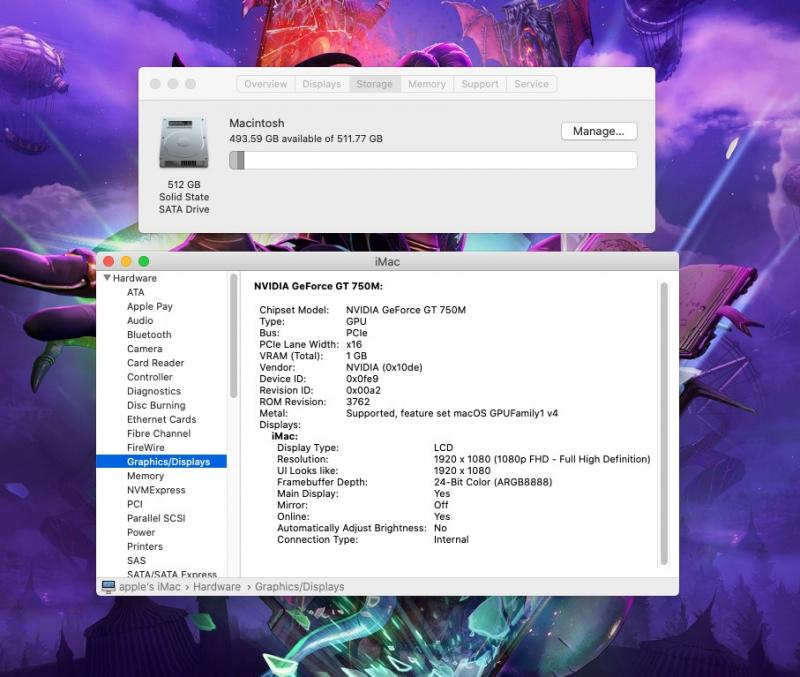This screenshot has width=800, height=677.
Task: Maximize the iMac window with green button
Action: [x=144, y=261]
